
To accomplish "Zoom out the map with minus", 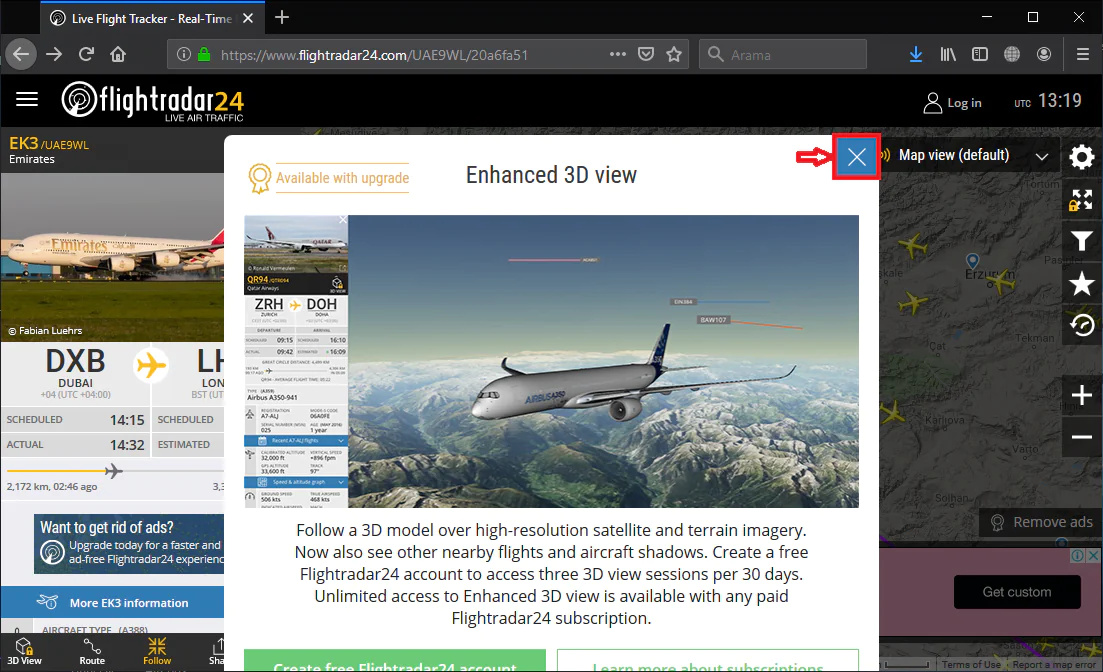I will coord(1081,437).
